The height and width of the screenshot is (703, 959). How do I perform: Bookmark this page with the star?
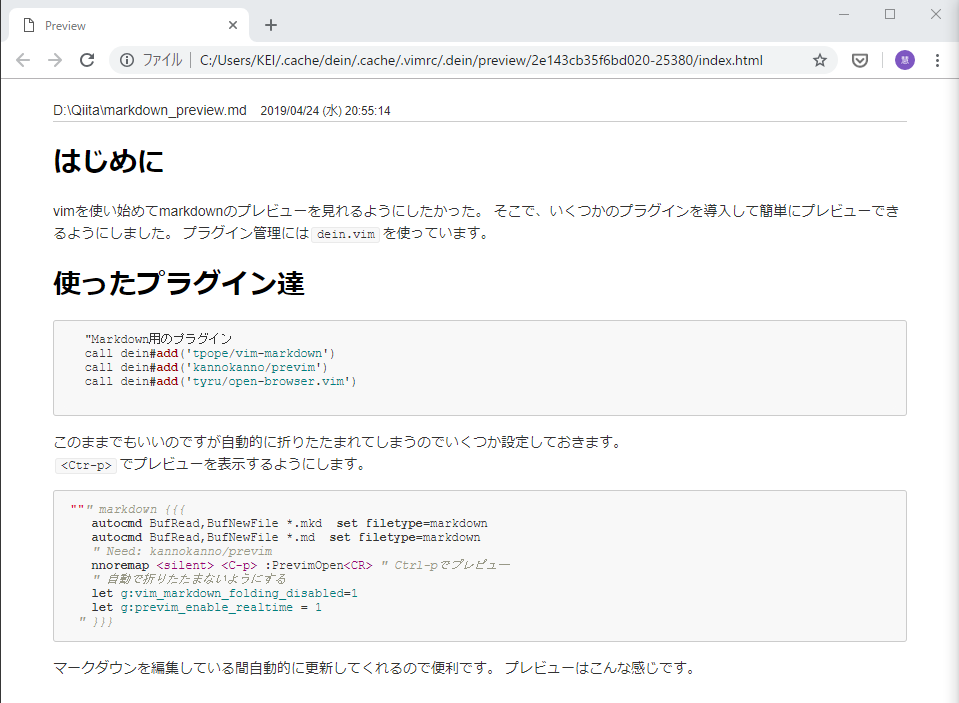coord(820,60)
